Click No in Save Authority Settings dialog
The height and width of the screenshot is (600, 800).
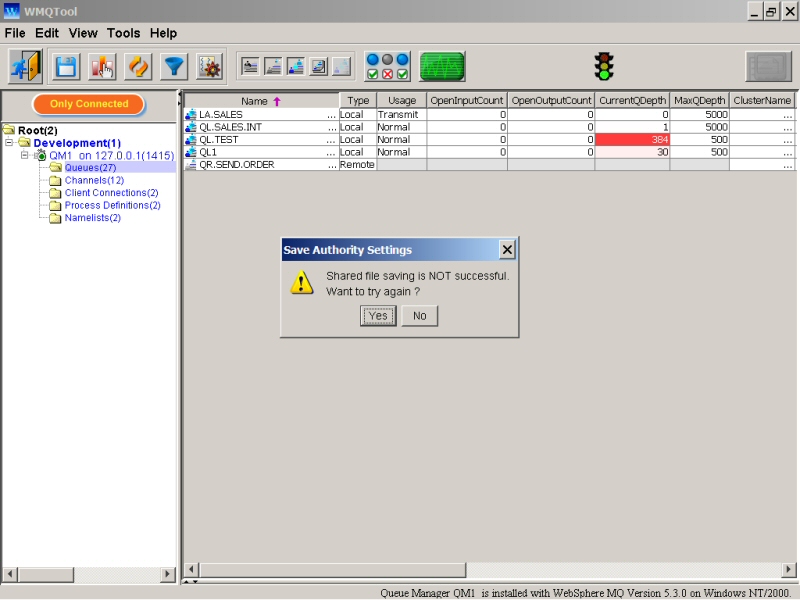click(x=419, y=316)
